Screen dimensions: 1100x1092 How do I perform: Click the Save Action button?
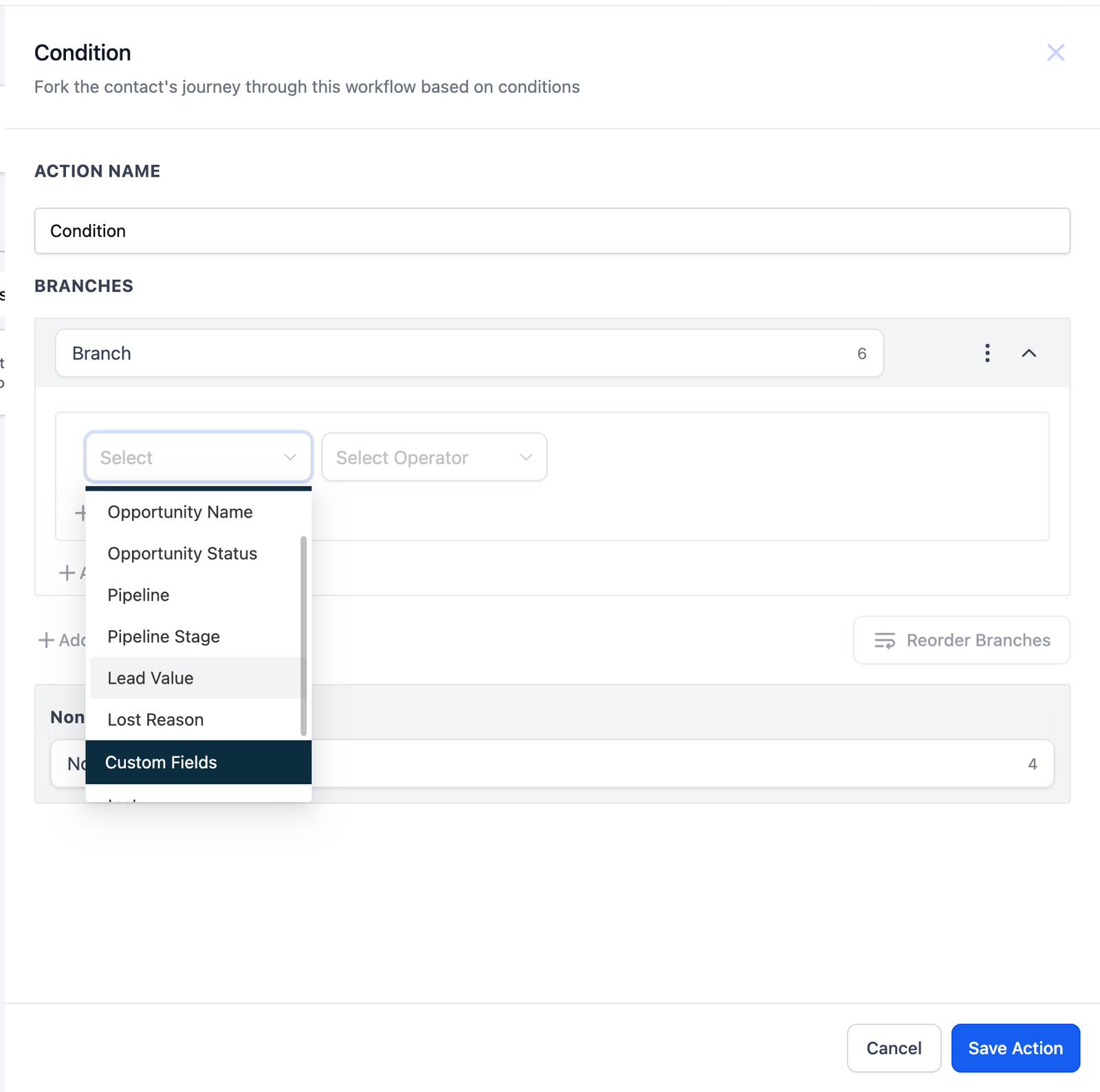1015,1048
